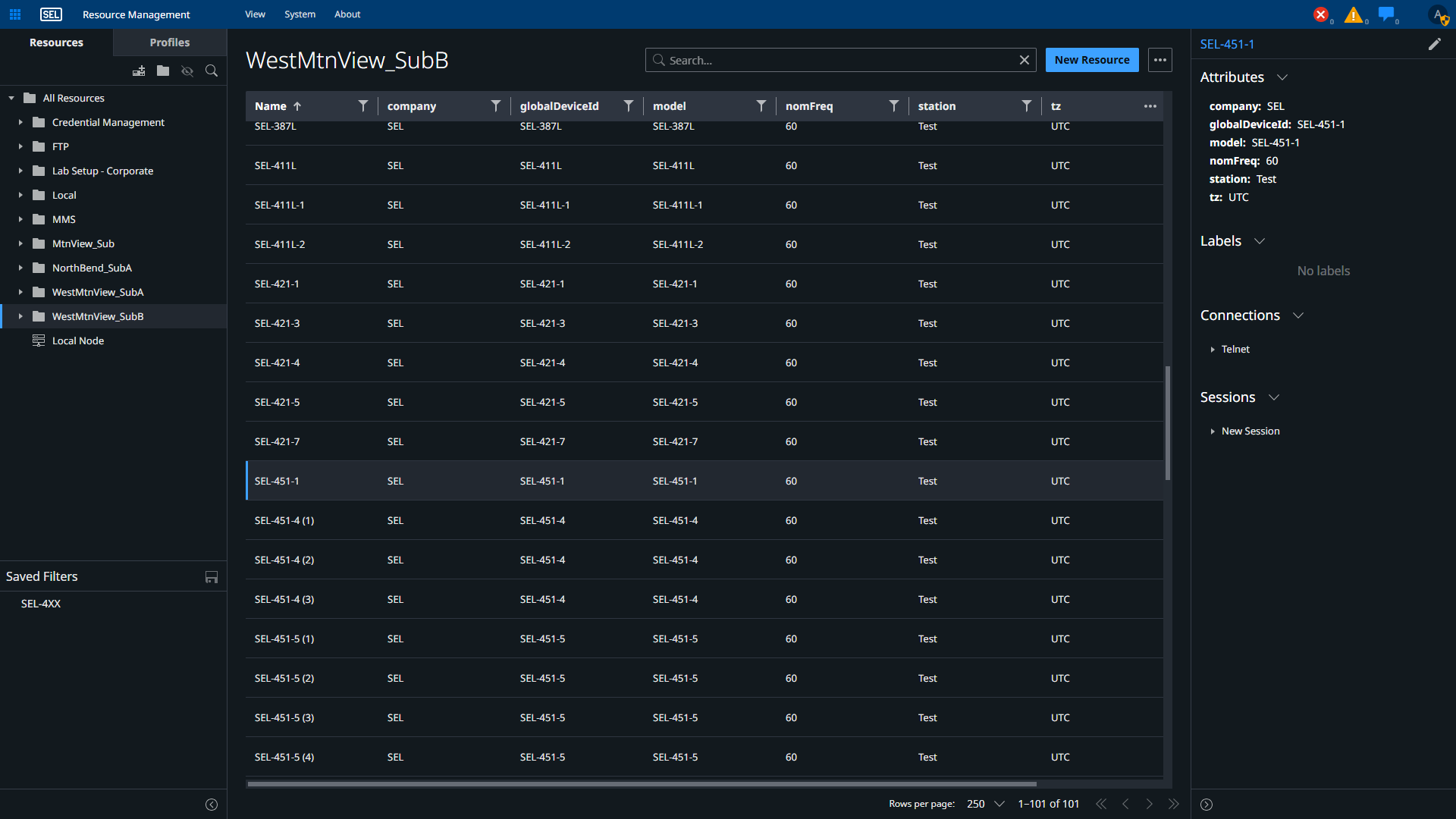Filter the nomFreq column
1456x819 pixels.
894,106
